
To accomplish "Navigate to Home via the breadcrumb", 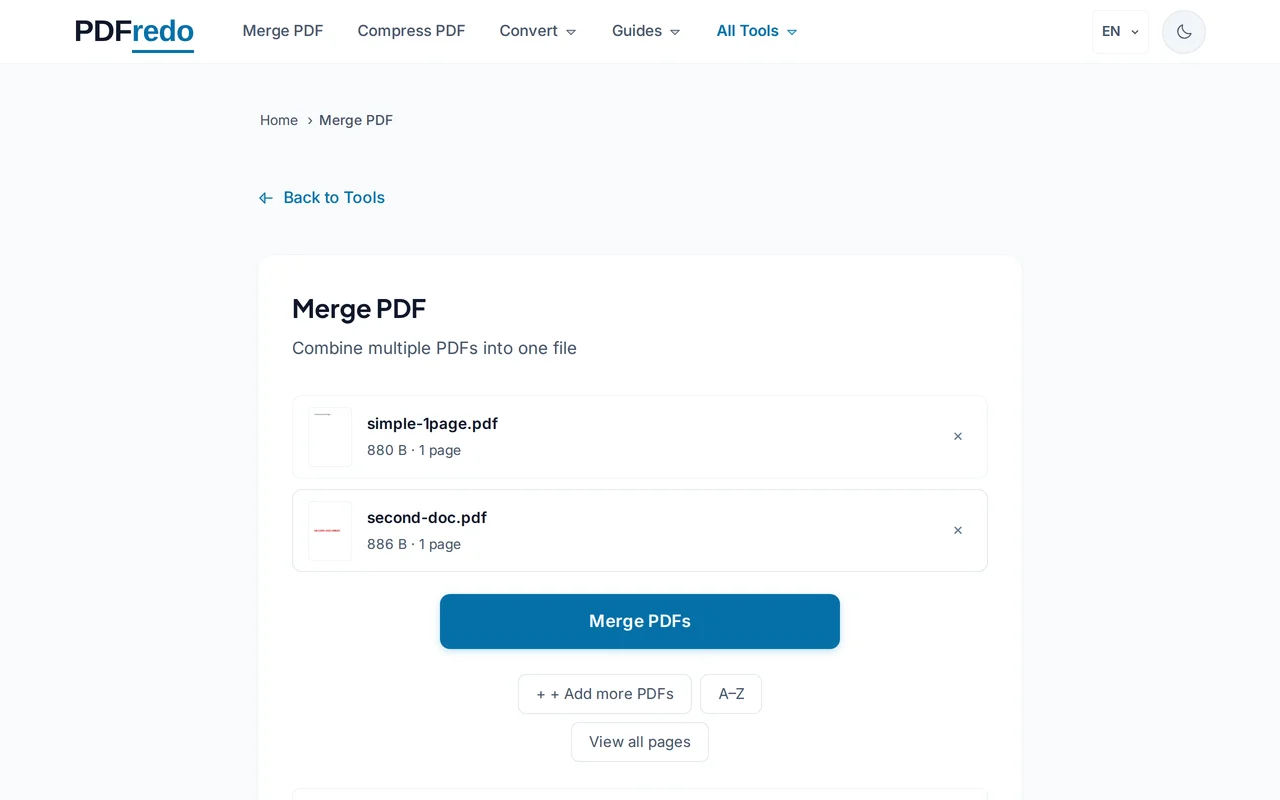I will pyautogui.click(x=278, y=120).
